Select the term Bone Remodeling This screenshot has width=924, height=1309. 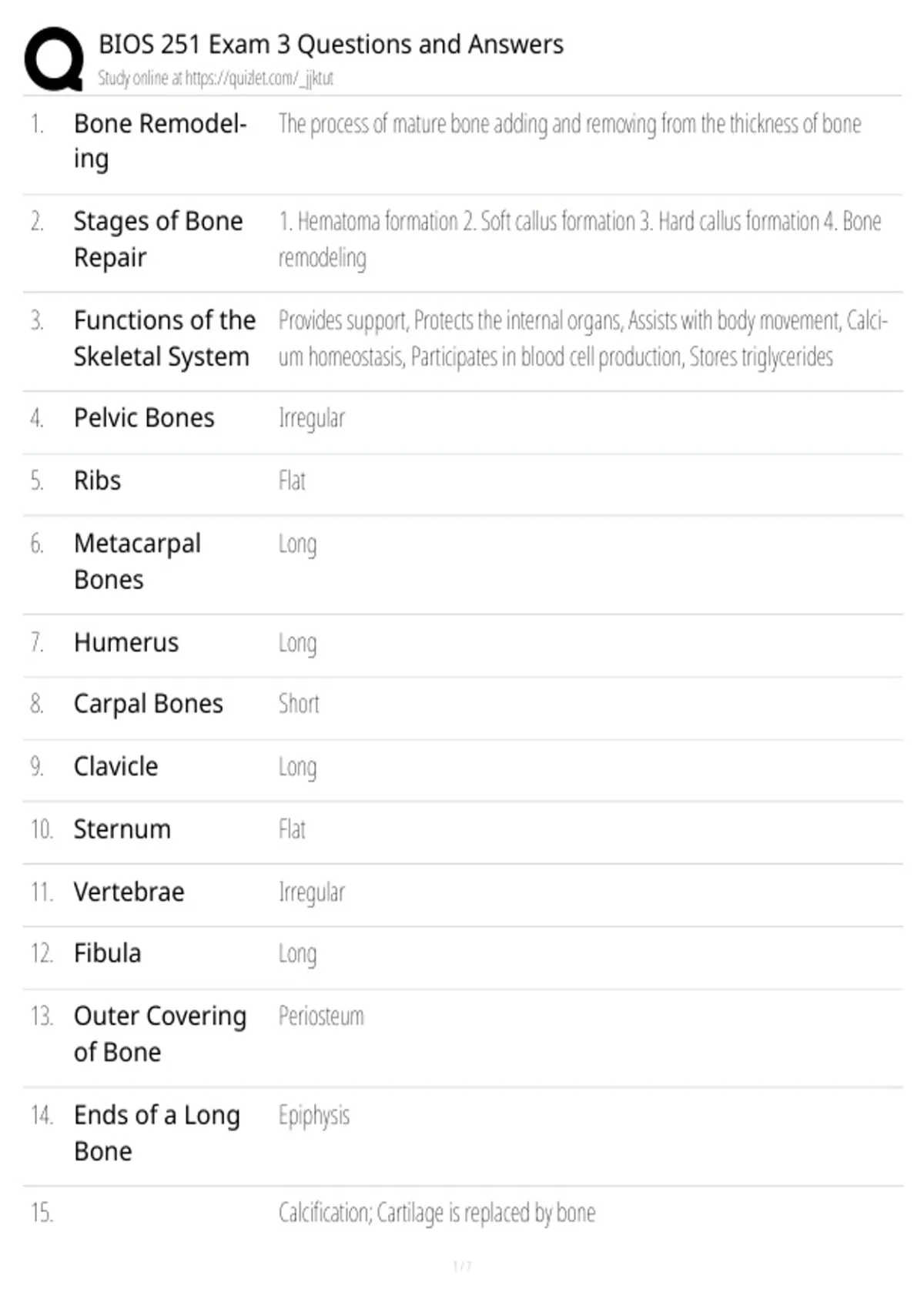(160, 141)
